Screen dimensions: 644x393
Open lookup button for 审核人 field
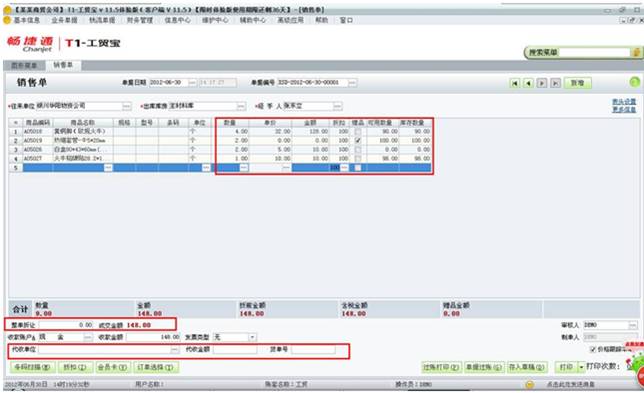pyautogui.click(x=633, y=325)
